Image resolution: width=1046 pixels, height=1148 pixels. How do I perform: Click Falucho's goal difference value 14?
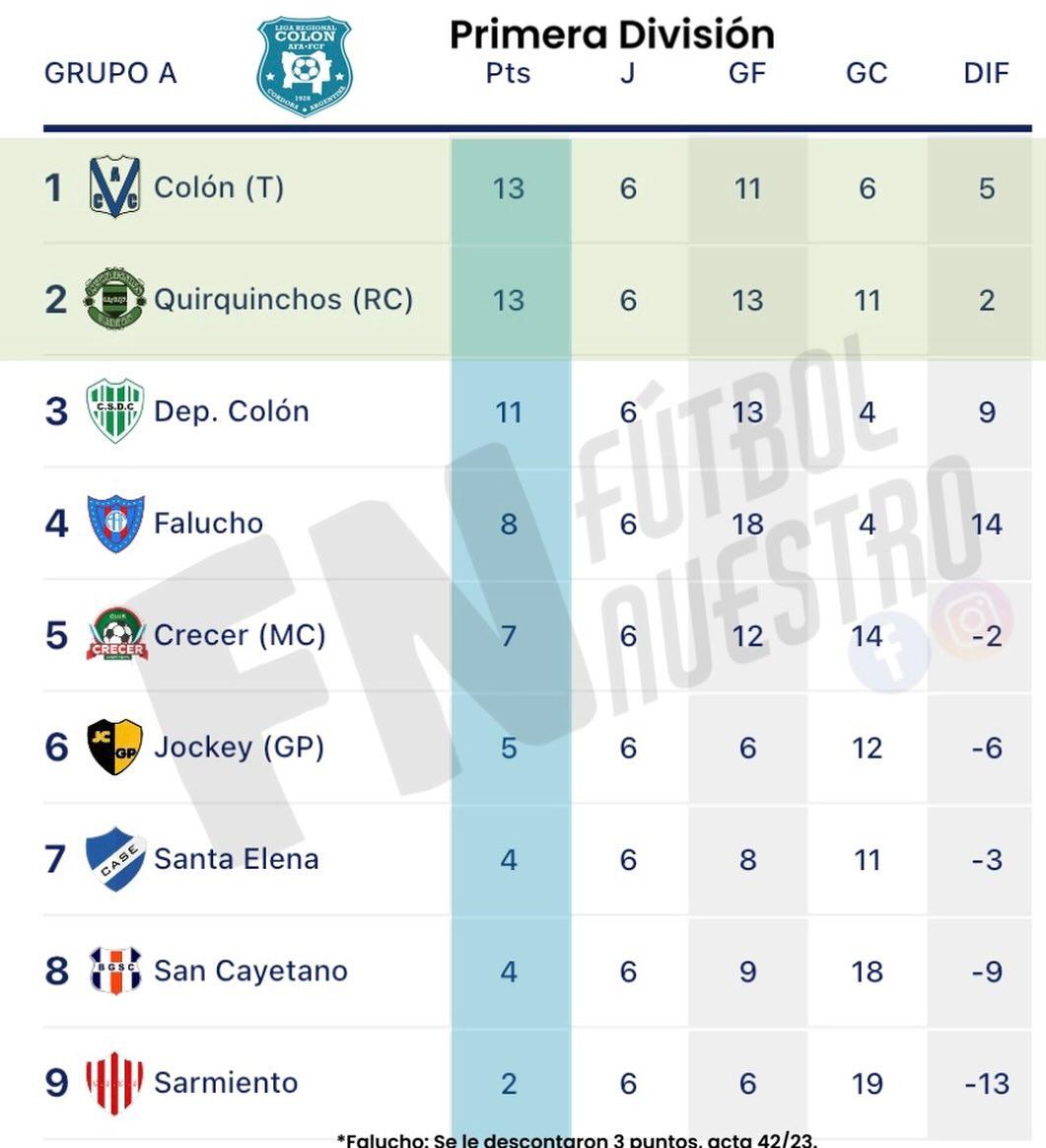986,524
